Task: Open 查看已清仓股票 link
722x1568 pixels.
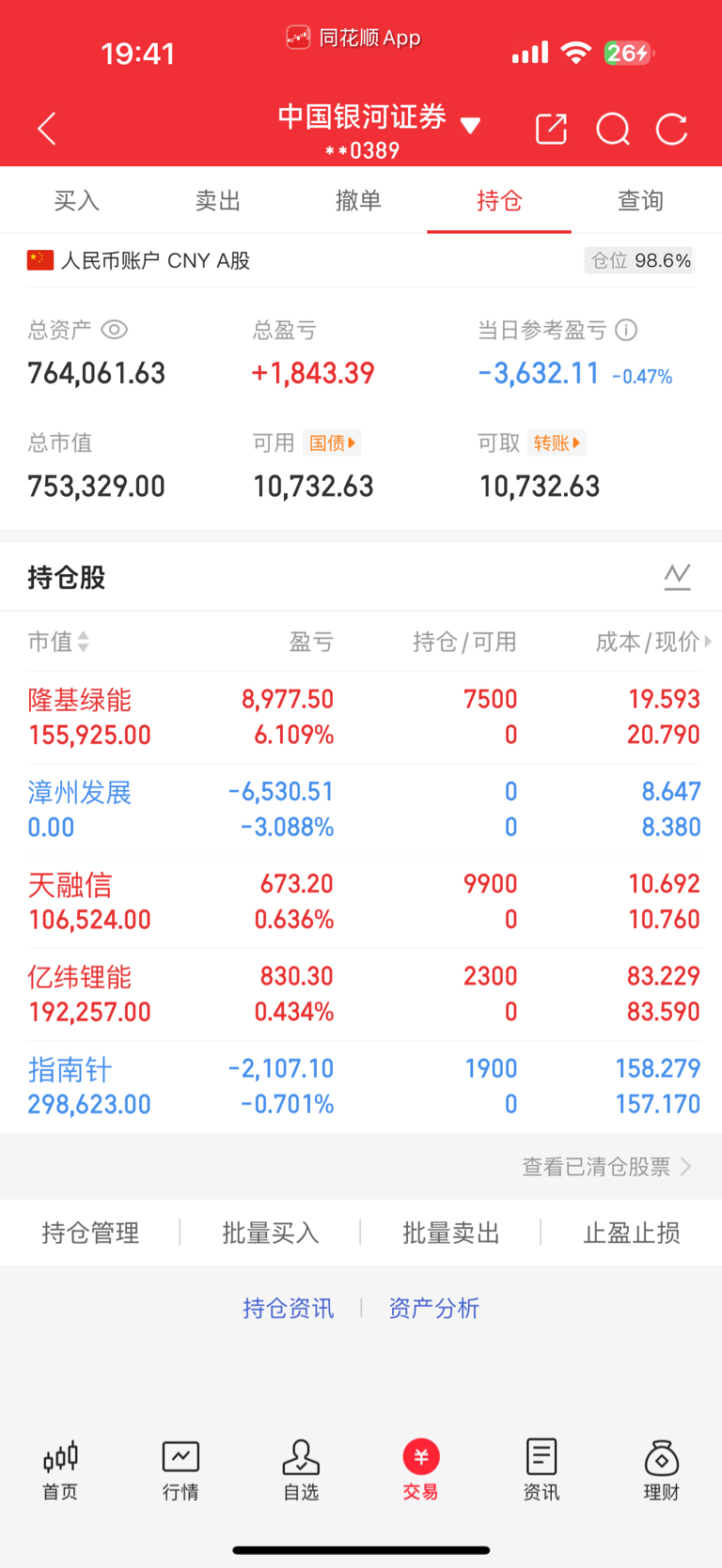Action: coord(606,1167)
